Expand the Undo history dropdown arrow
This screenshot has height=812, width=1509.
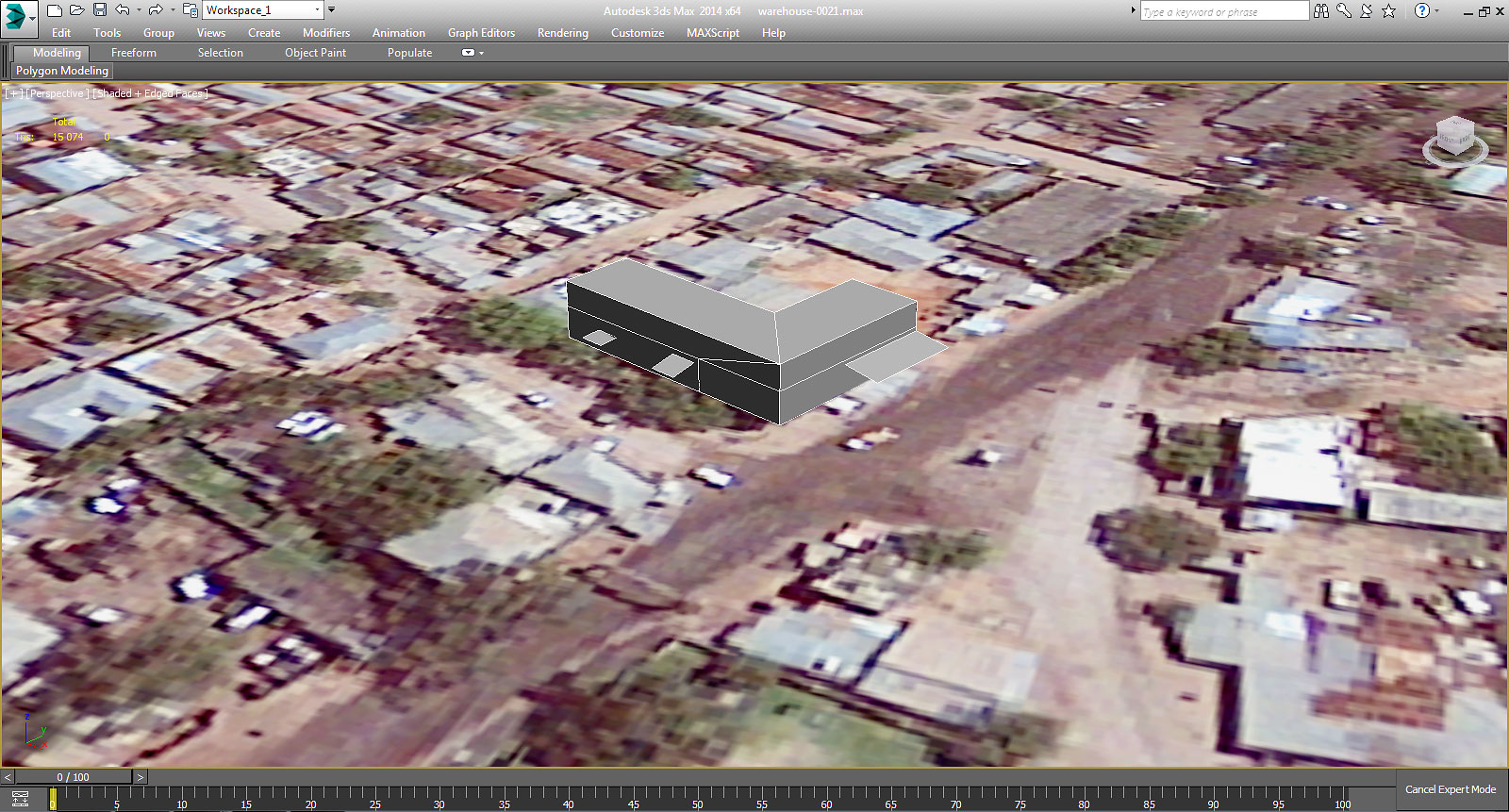click(139, 10)
